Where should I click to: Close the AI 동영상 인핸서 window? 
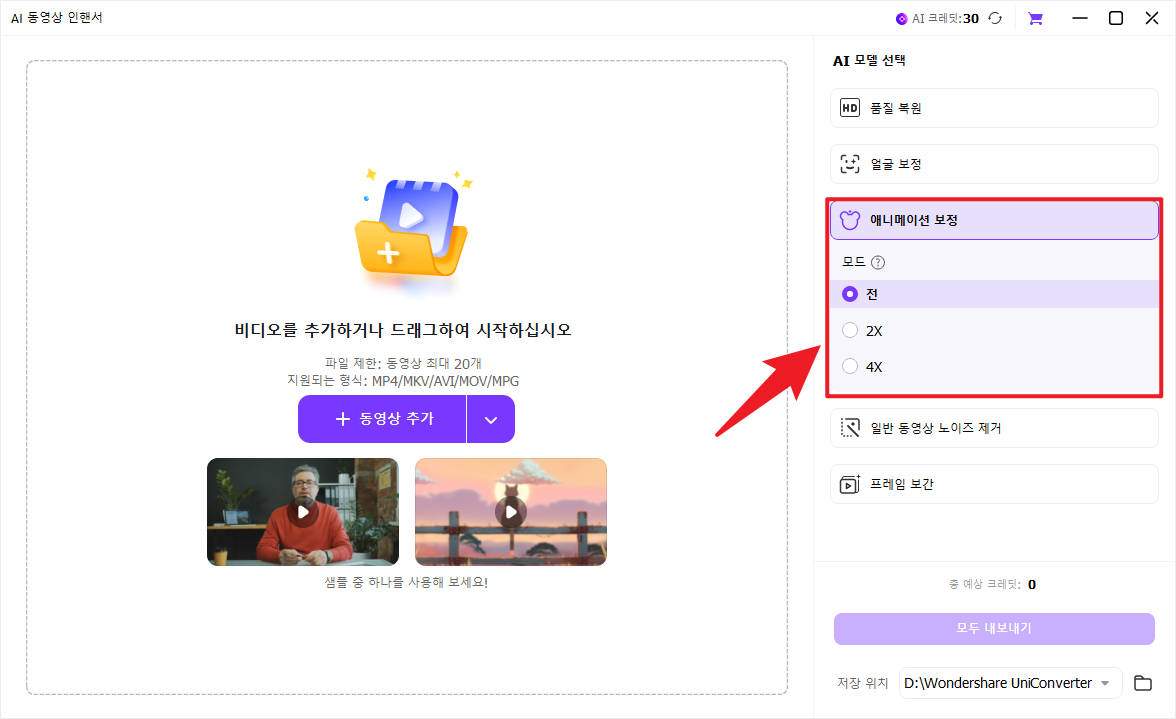point(1152,18)
